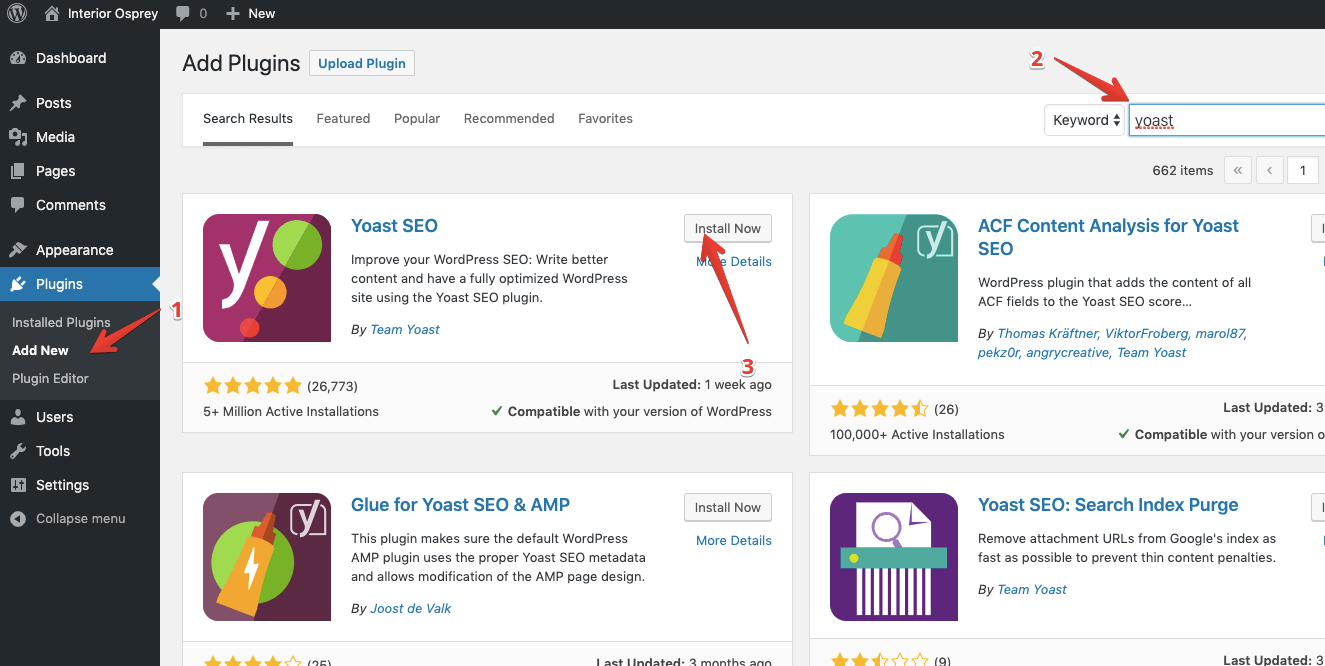Open the Interior Osprey site name link

[x=113, y=14]
